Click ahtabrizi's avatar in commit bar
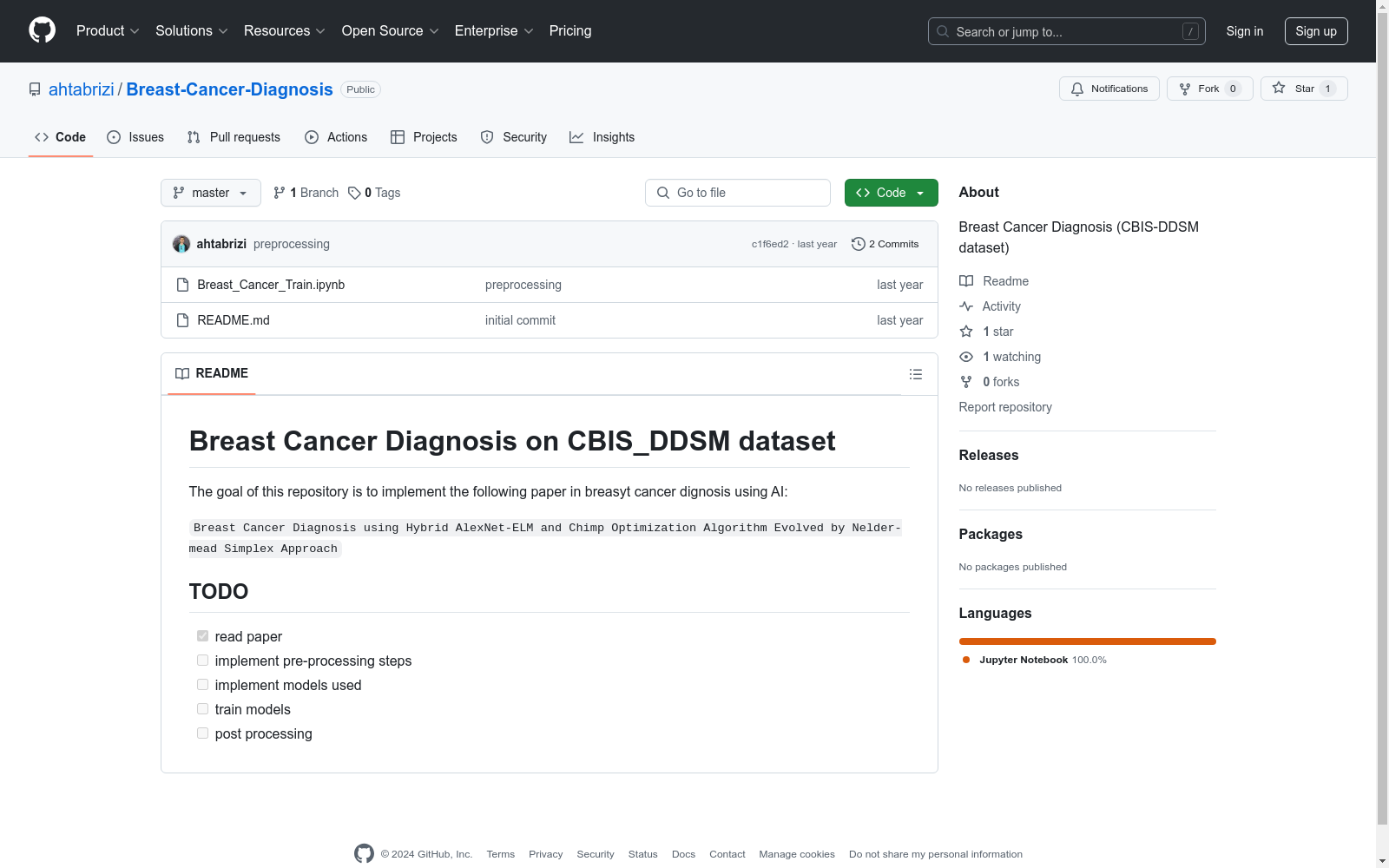This screenshot has height=868, width=1389. tap(181, 244)
